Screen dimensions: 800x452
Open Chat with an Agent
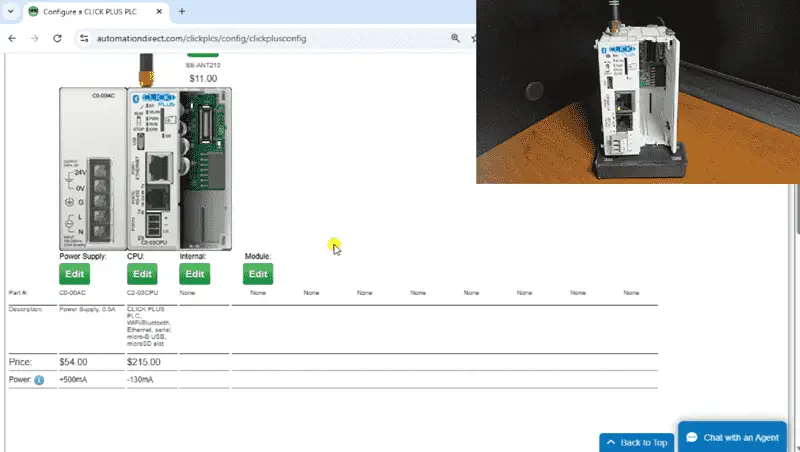732,437
